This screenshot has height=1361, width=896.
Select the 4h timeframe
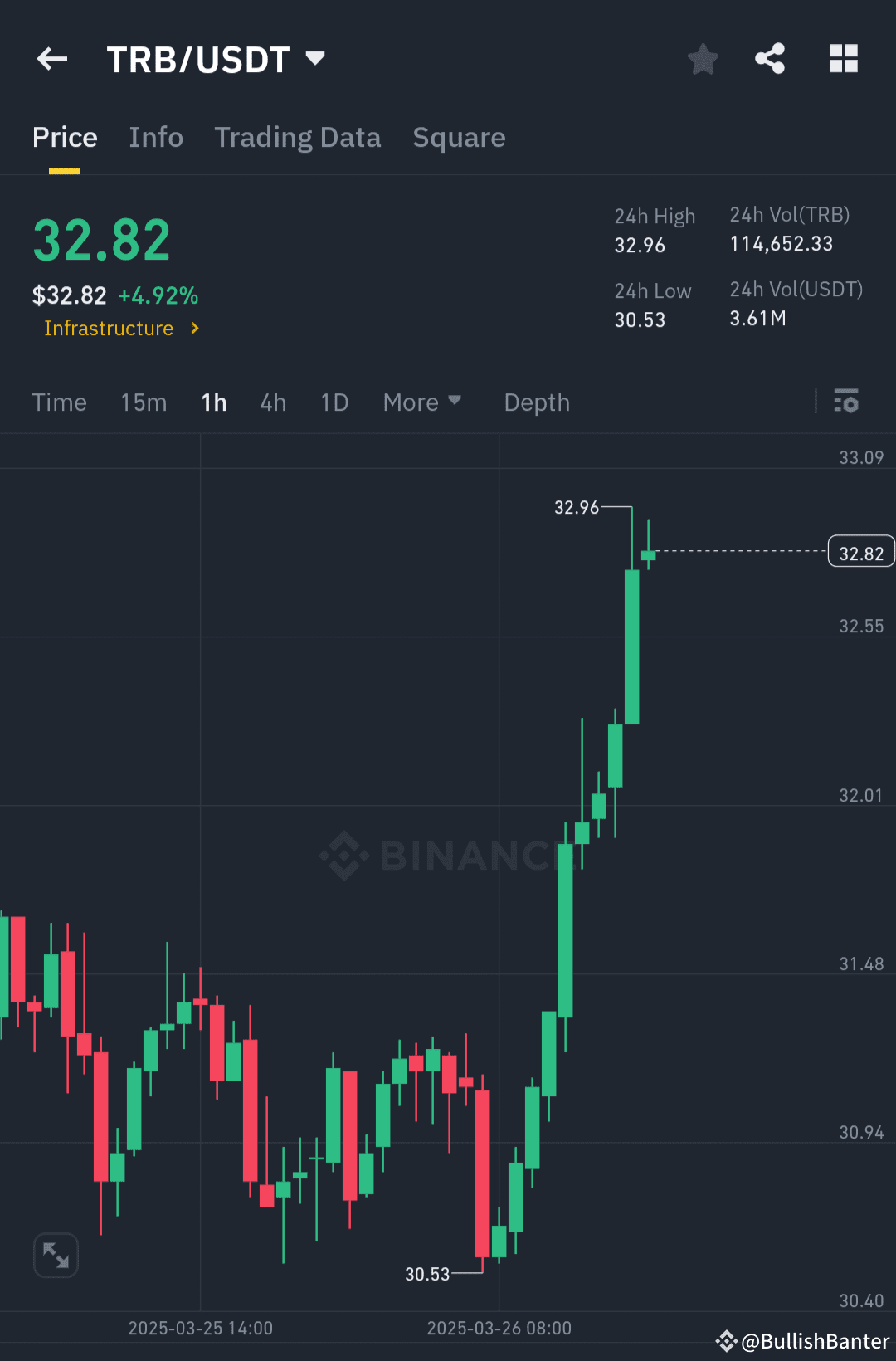tap(272, 402)
